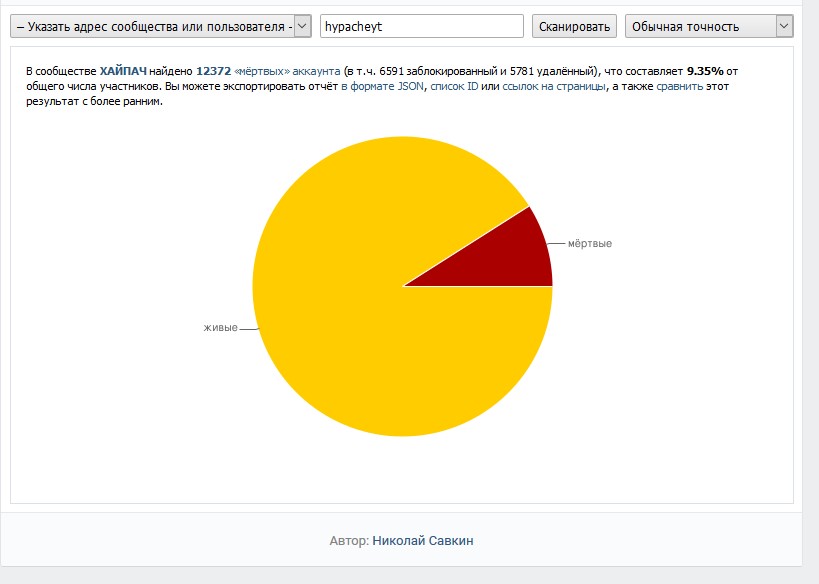The image size is (819, 584).
Task: Click the сравнить results link
Action: click(x=680, y=86)
